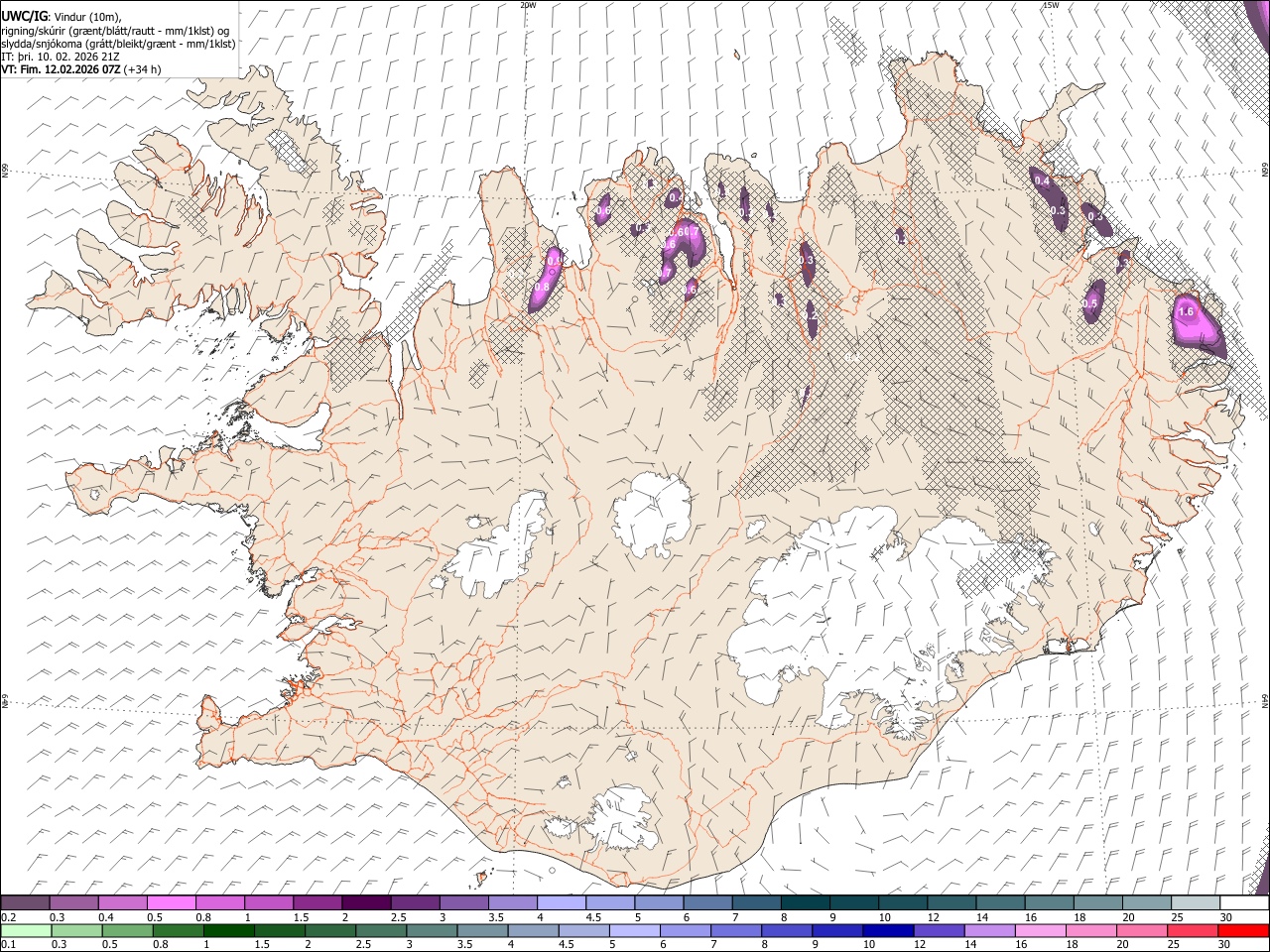Click the '0.8' value in the pink blob west of Skagafjörður
This screenshot has width=1270, height=952.
tap(542, 288)
